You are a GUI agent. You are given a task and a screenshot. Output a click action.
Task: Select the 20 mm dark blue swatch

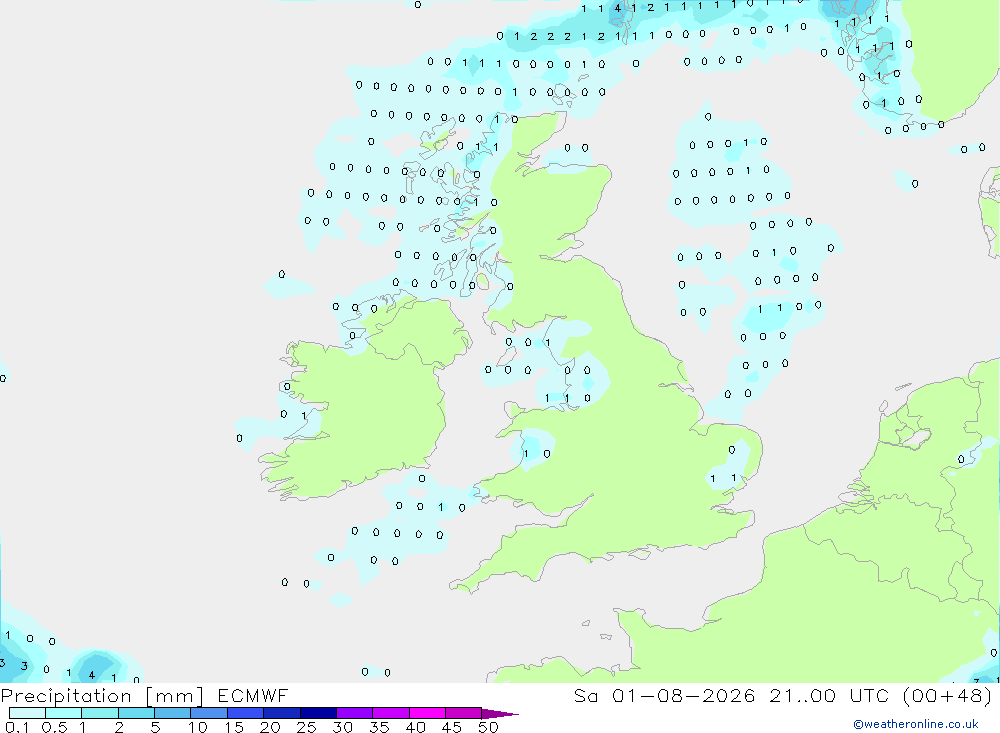(x=282, y=713)
